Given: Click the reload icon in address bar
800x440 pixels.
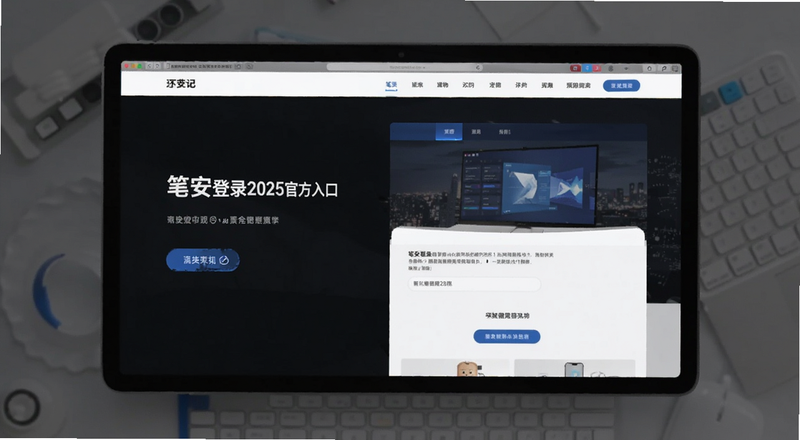Looking at the screenshot, I should tap(478, 67).
